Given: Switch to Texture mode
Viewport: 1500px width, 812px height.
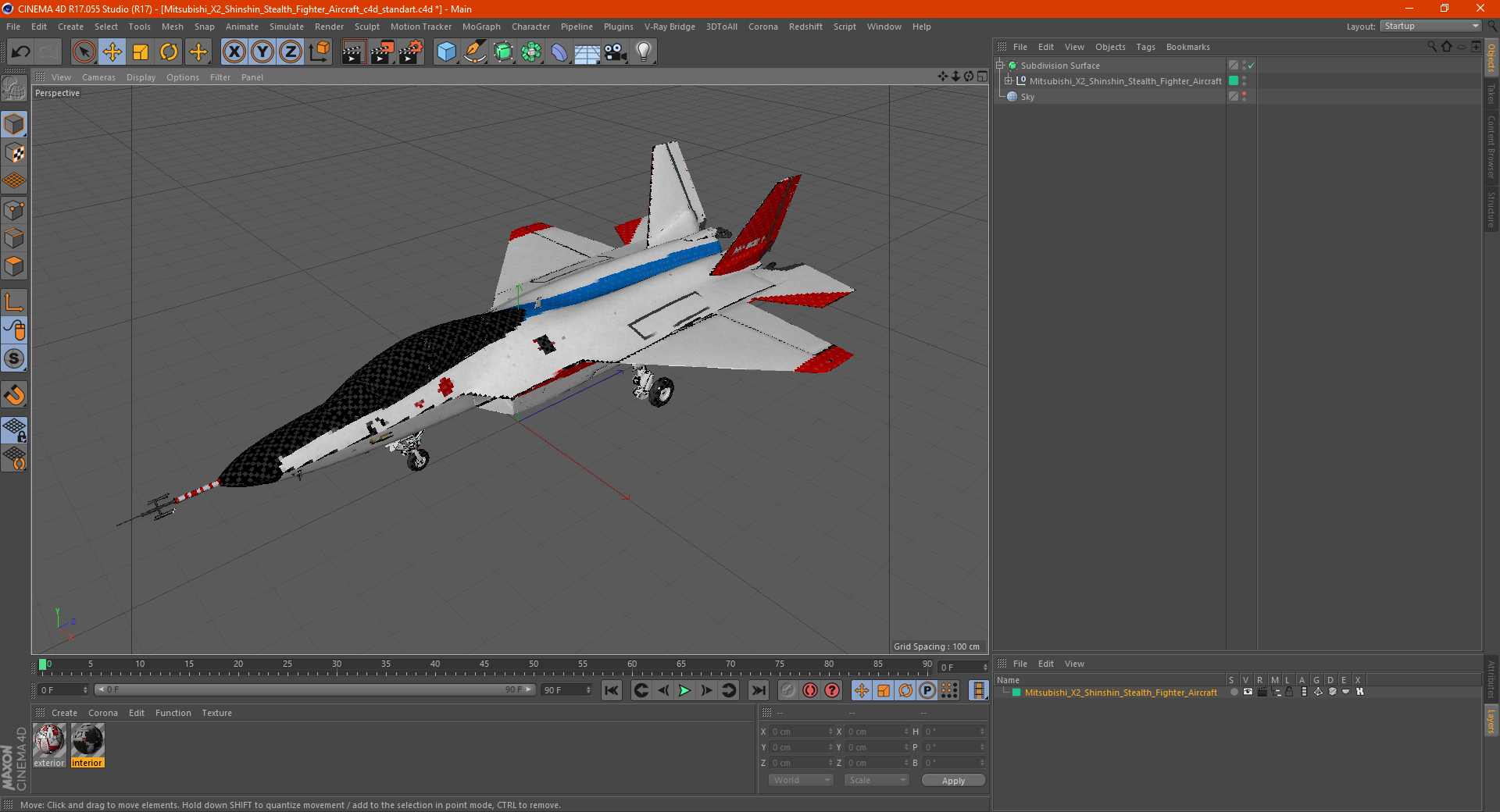Looking at the screenshot, I should coord(14,153).
